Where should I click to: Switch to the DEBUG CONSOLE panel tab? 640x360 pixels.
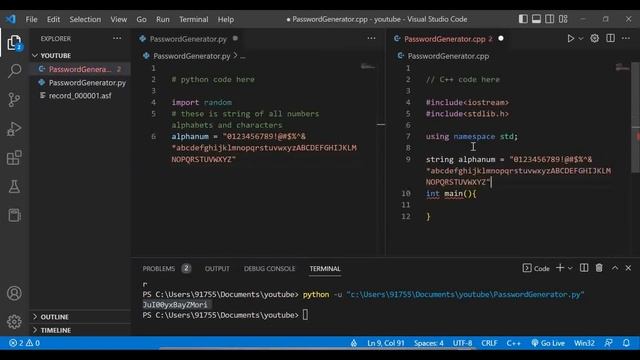(269, 269)
